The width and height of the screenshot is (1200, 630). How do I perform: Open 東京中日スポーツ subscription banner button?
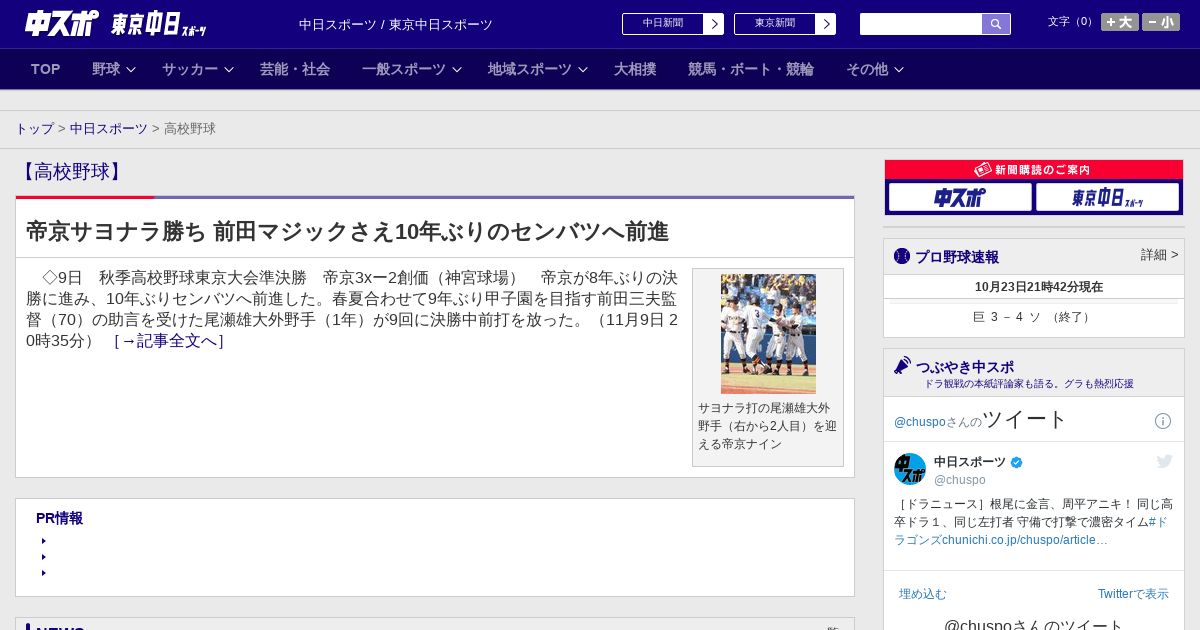tap(1107, 197)
